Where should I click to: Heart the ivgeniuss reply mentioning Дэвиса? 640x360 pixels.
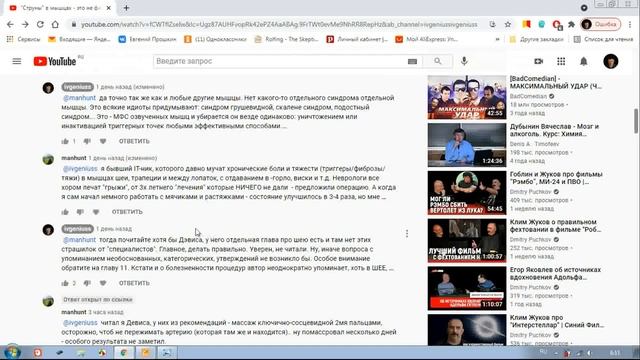pos(103,283)
